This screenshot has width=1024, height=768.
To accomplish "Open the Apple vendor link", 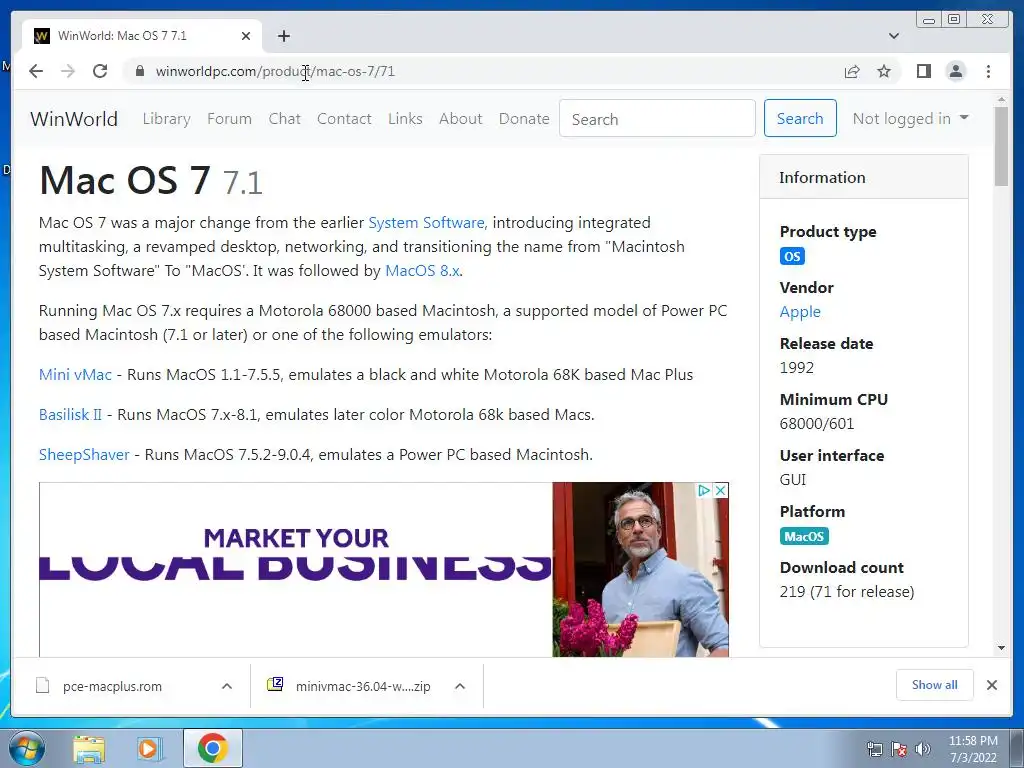I will pyautogui.click(x=800, y=312).
